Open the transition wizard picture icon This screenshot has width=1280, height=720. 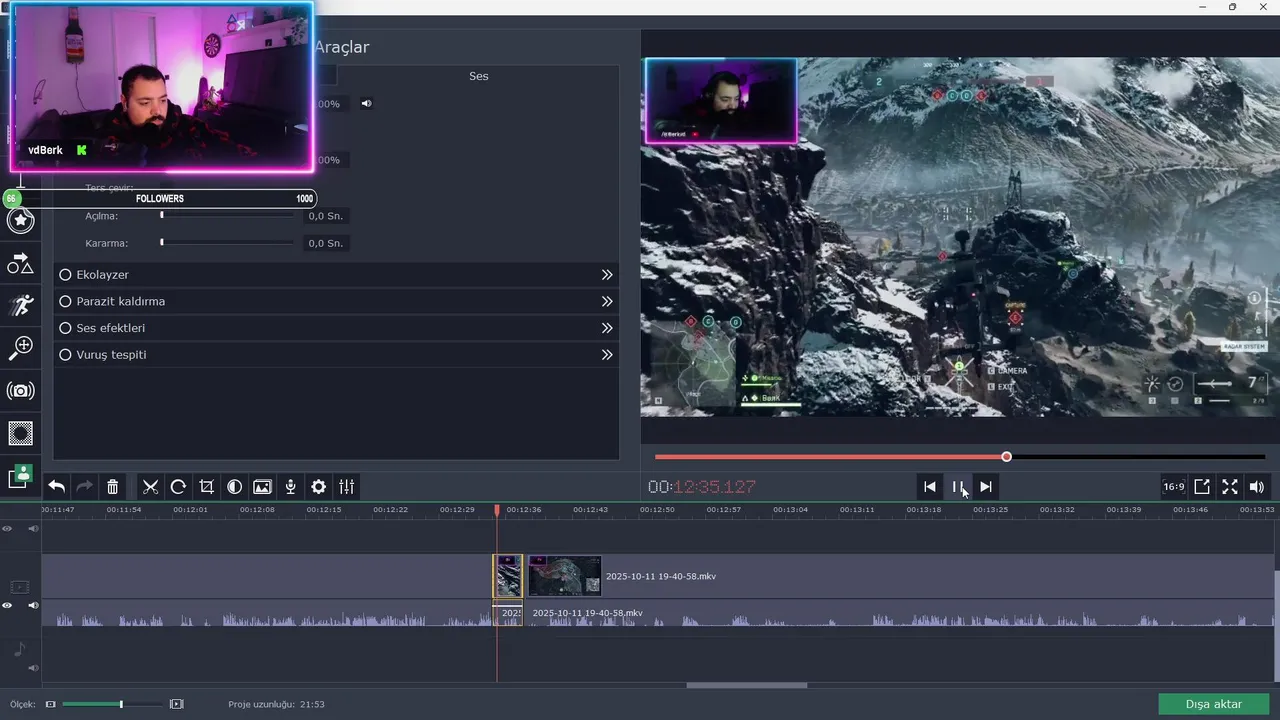point(262,486)
